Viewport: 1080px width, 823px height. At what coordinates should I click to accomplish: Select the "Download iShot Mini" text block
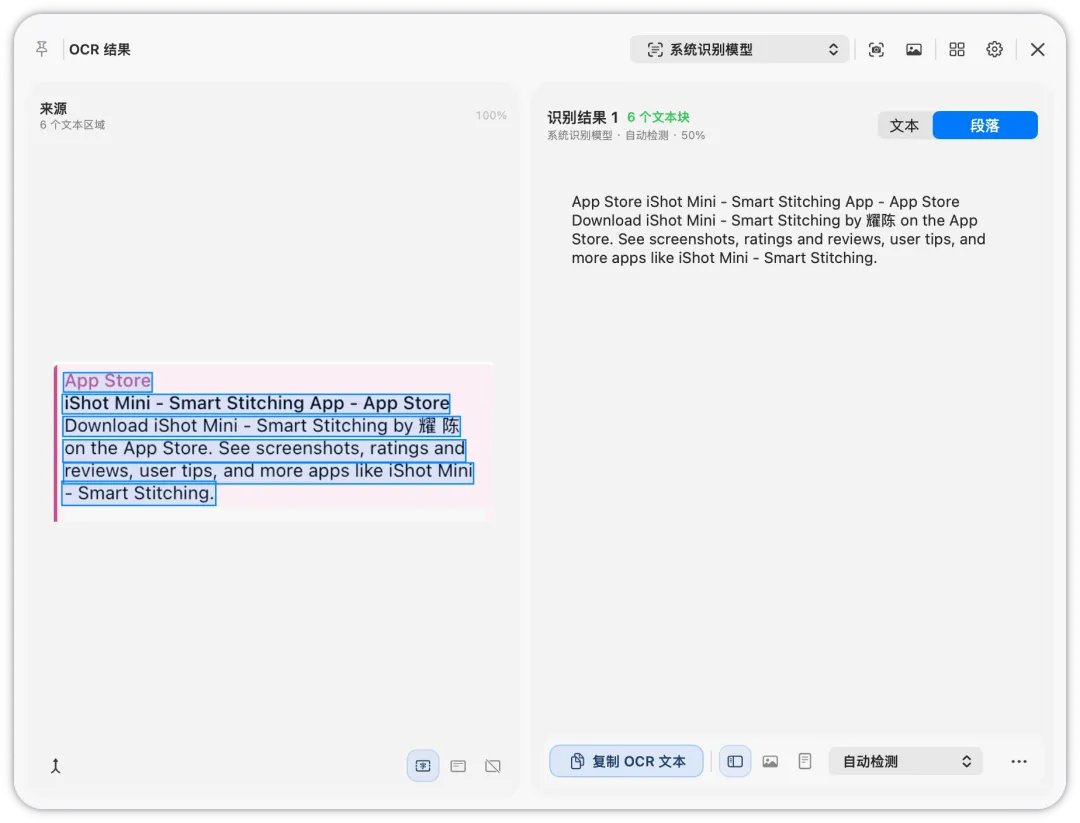[x=262, y=426]
